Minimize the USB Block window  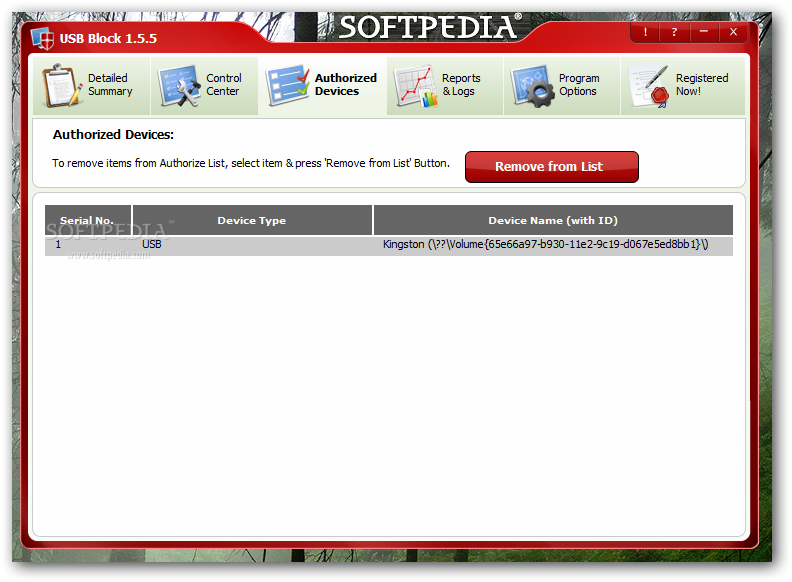click(x=704, y=32)
